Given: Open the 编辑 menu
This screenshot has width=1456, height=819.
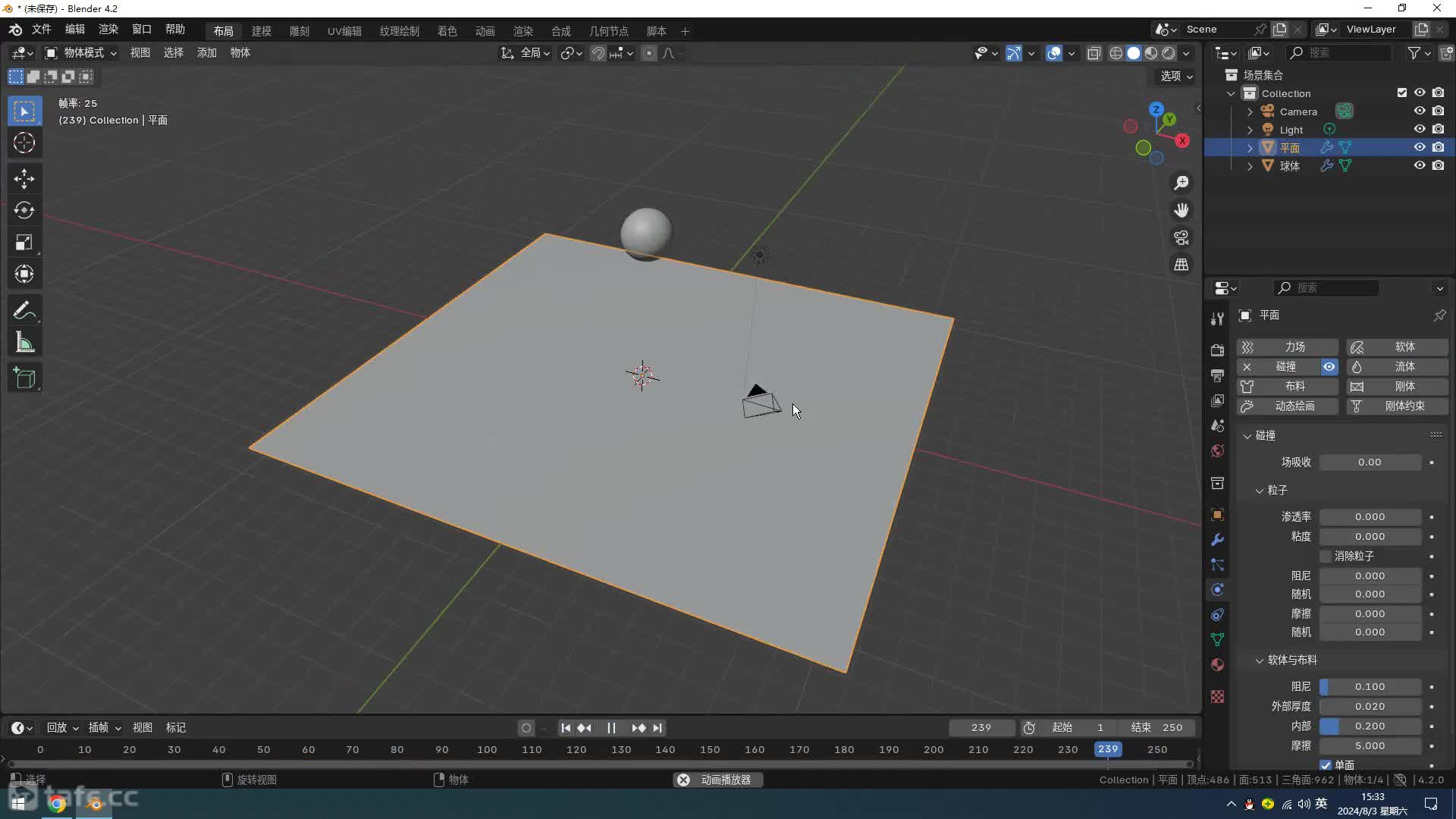Looking at the screenshot, I should [75, 30].
